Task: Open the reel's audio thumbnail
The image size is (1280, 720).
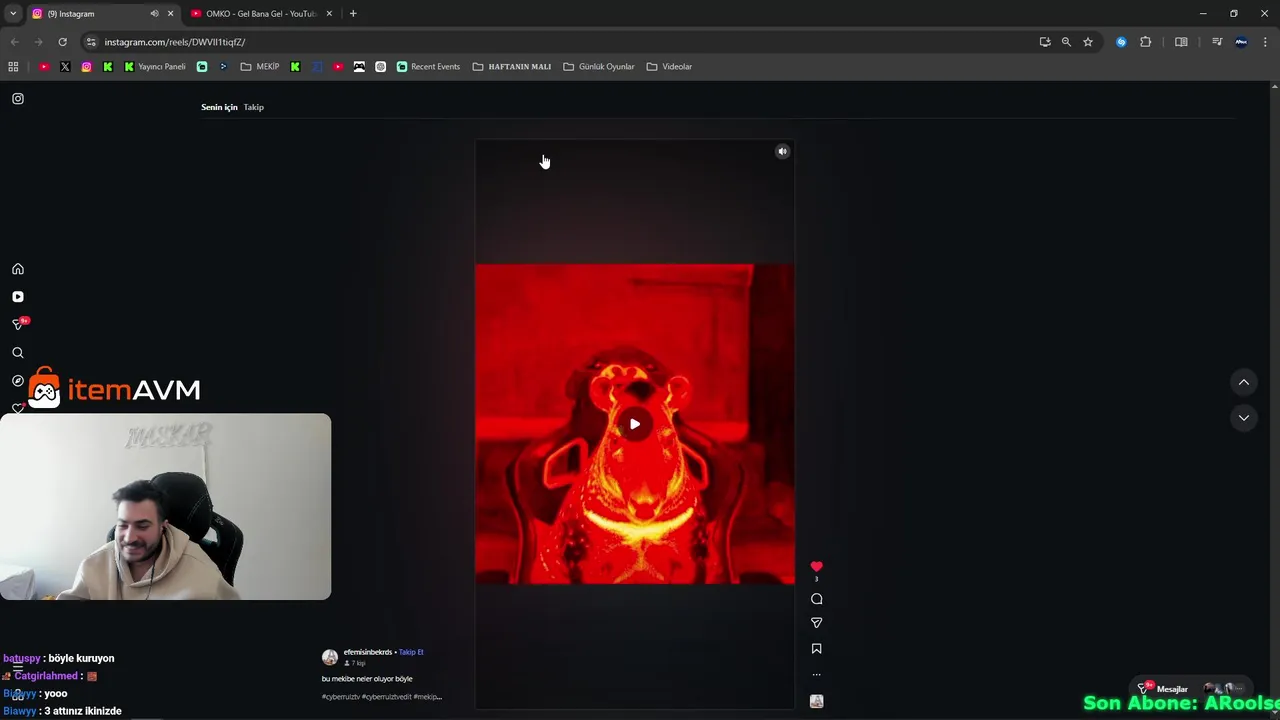Action: point(816,701)
